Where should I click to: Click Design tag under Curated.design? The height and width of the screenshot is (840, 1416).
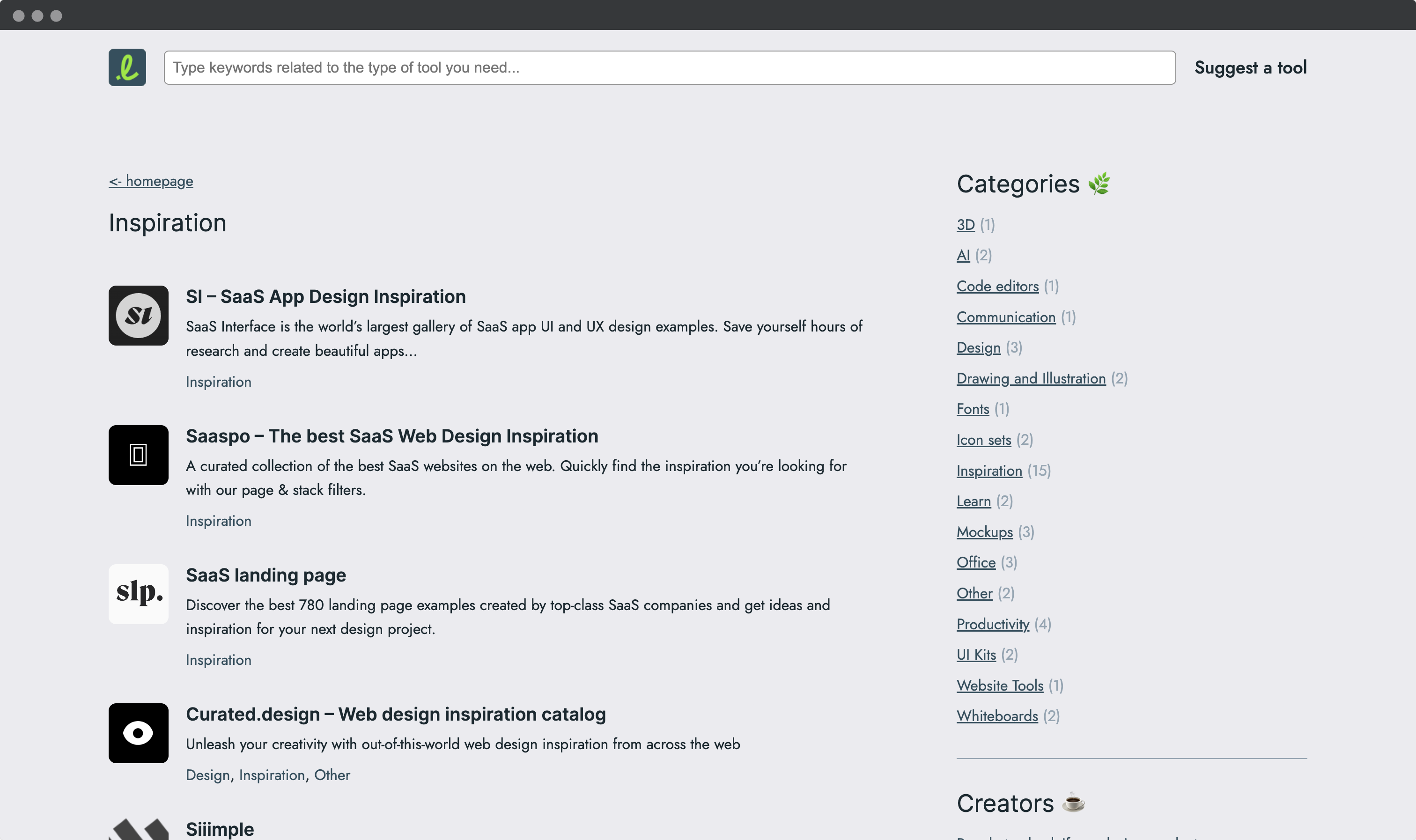click(x=208, y=775)
